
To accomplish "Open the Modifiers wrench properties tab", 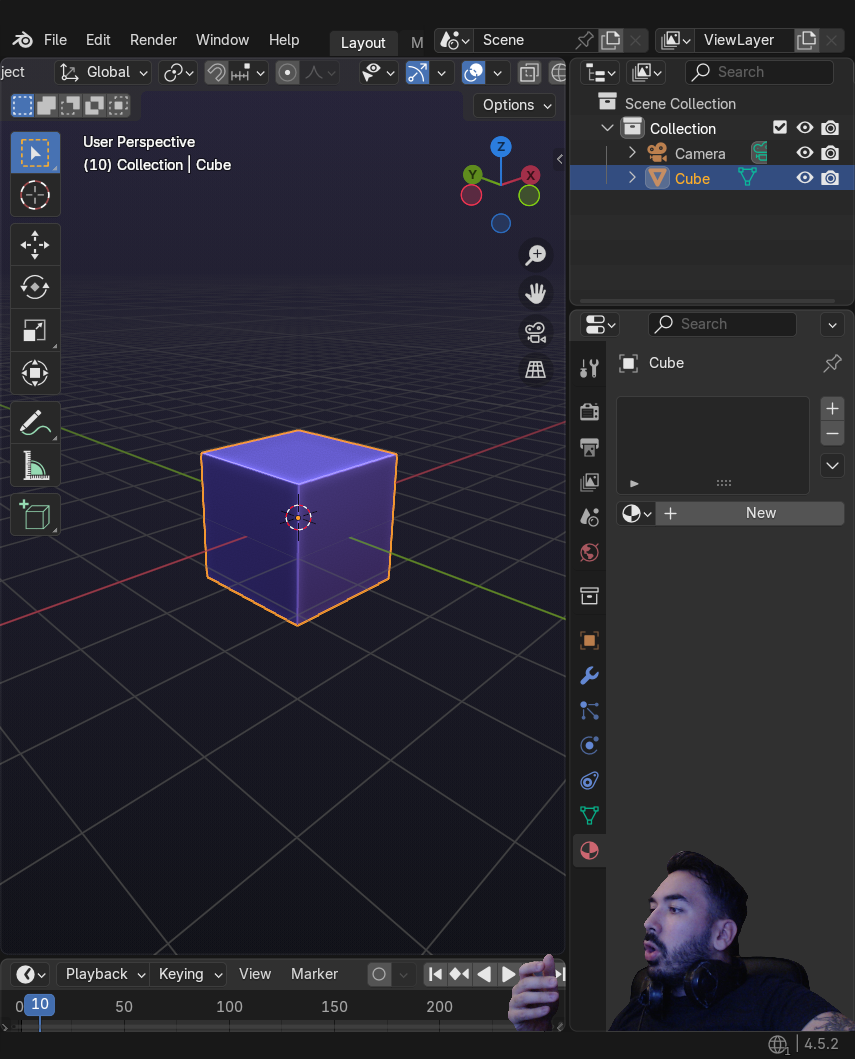I will point(589,675).
